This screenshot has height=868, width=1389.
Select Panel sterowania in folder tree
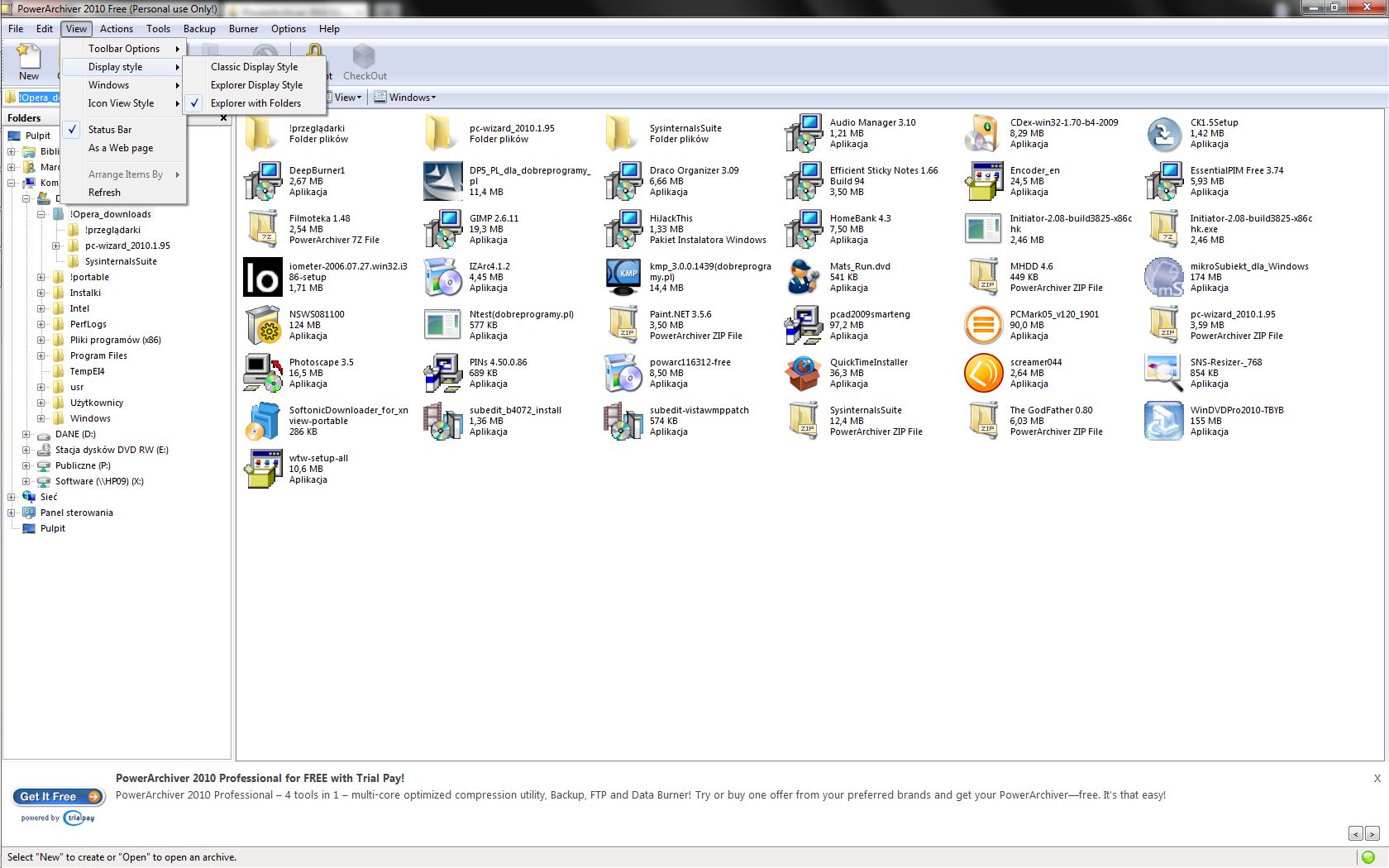76,513
